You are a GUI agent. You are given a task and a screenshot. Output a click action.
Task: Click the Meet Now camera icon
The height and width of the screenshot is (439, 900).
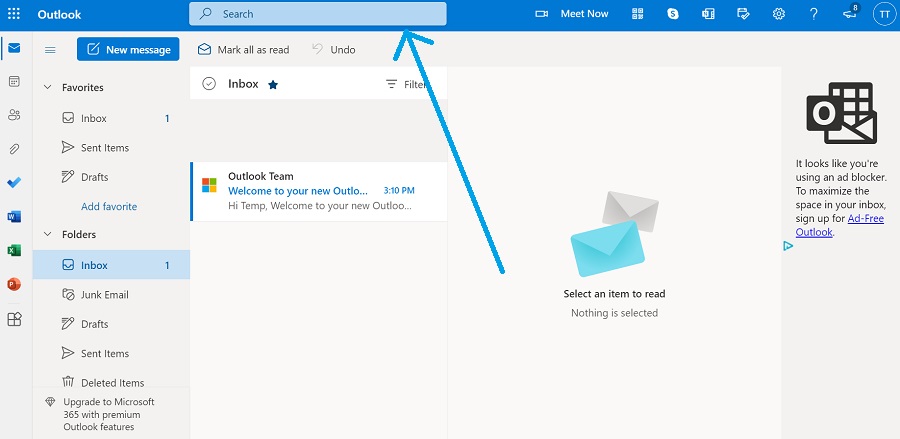point(541,14)
